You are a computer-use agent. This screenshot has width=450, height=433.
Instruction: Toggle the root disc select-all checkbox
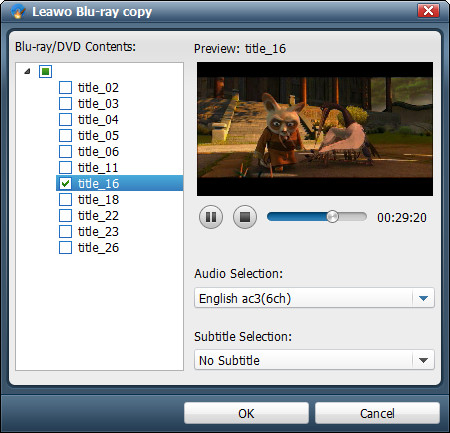[46, 71]
